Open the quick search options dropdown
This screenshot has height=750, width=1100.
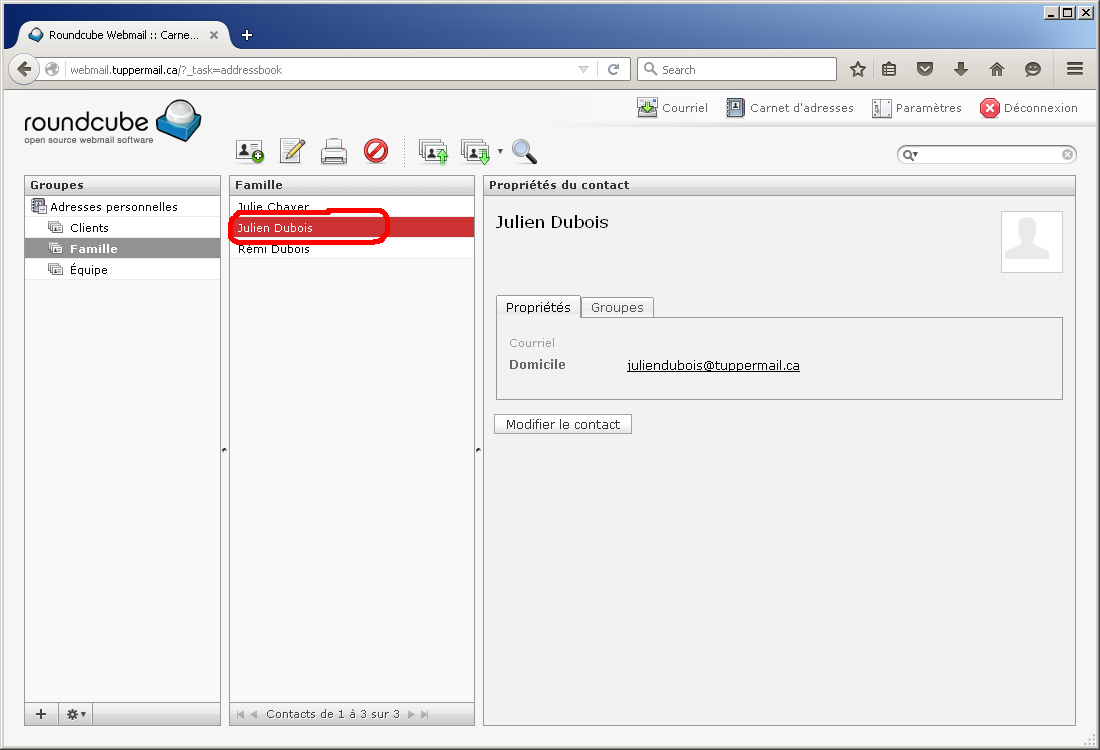pos(910,155)
